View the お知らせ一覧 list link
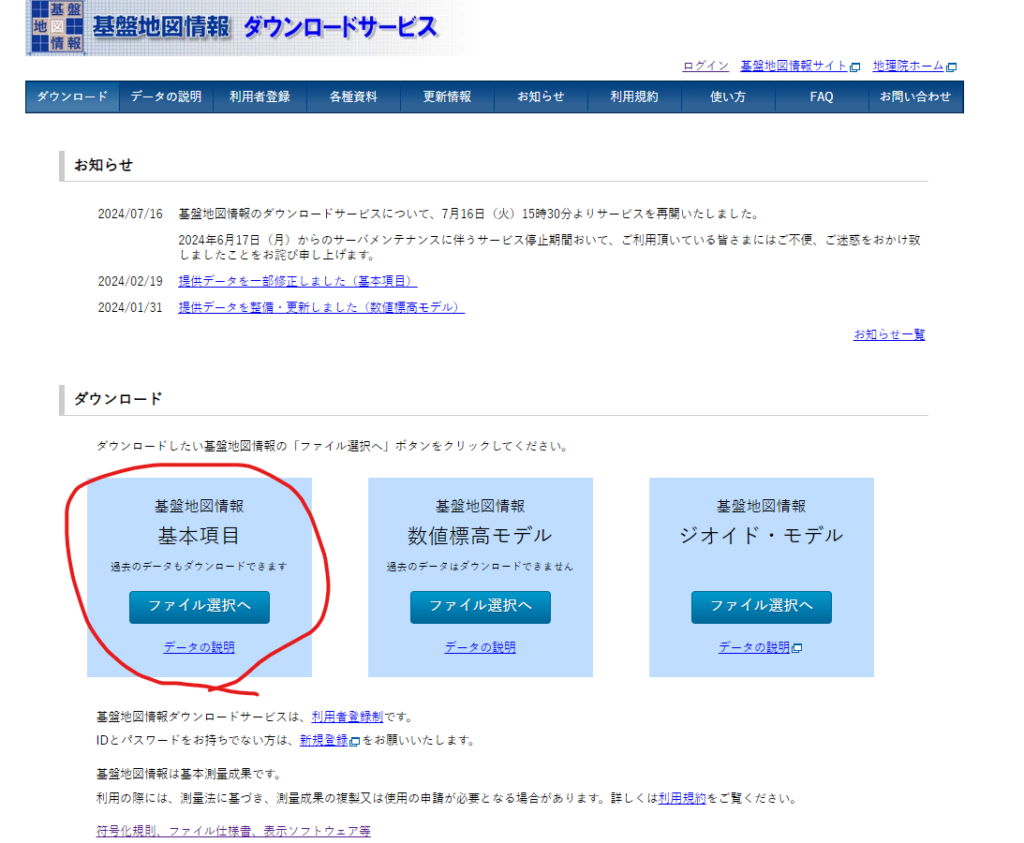Viewport: 1024px width, 843px height. (x=889, y=335)
